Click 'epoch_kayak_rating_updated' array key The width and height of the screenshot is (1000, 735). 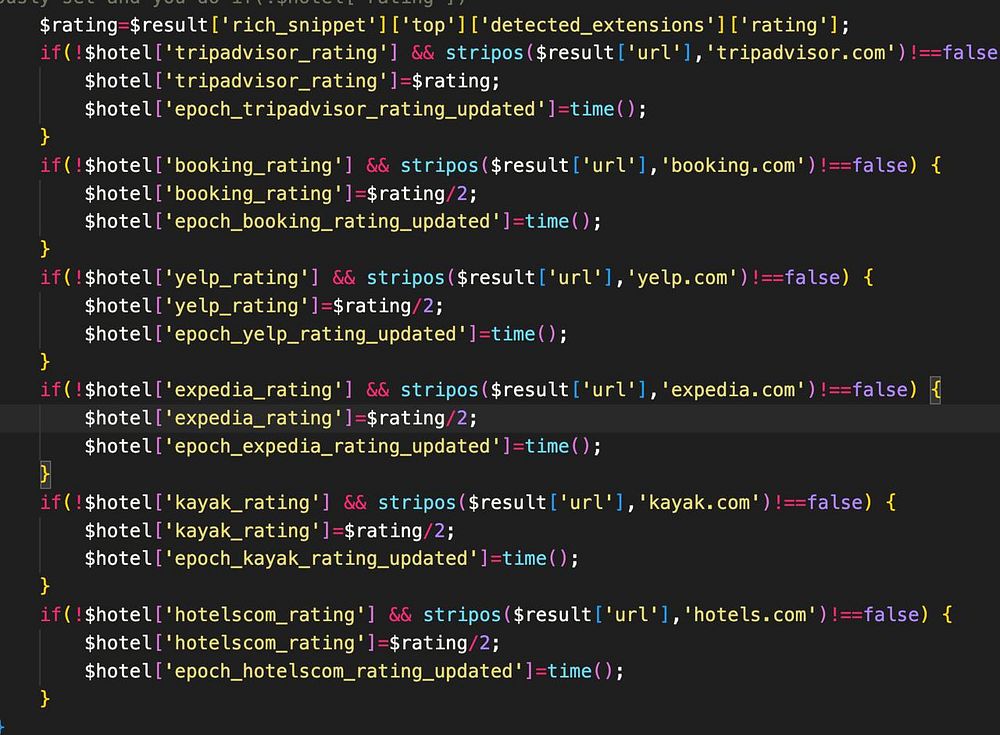click(x=321, y=558)
